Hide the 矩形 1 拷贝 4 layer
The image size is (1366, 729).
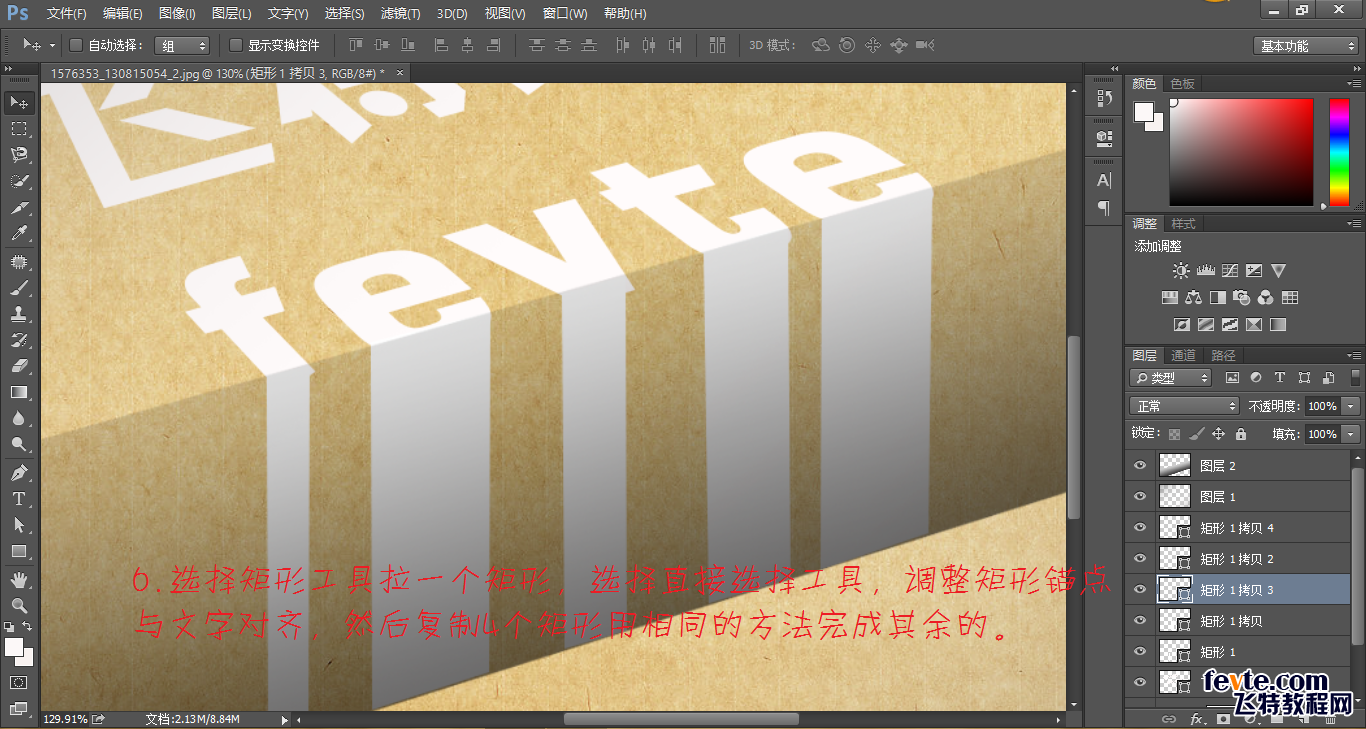tap(1139, 527)
